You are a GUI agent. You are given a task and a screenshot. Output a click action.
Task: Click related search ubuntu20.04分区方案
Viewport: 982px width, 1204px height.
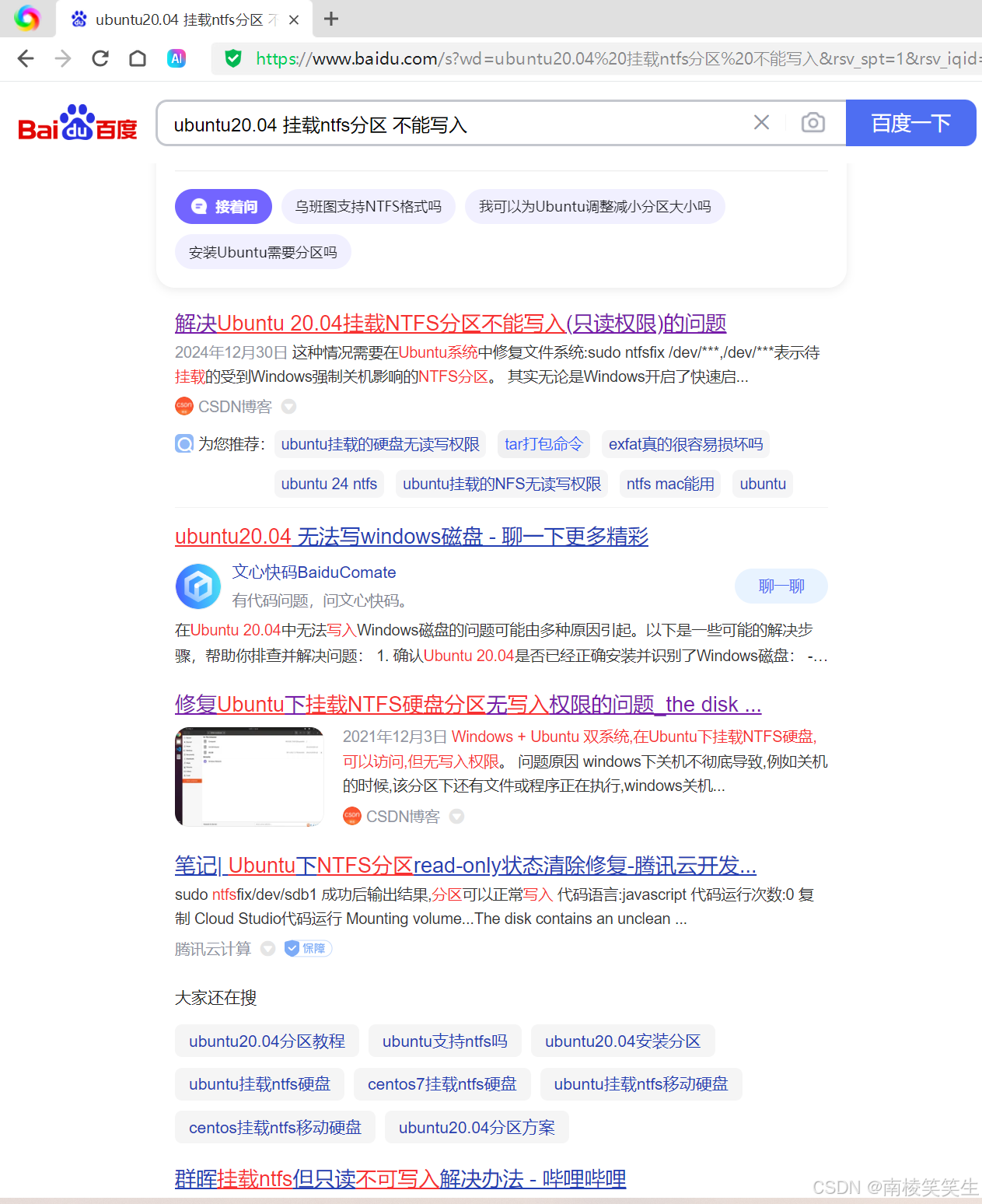point(477,1127)
